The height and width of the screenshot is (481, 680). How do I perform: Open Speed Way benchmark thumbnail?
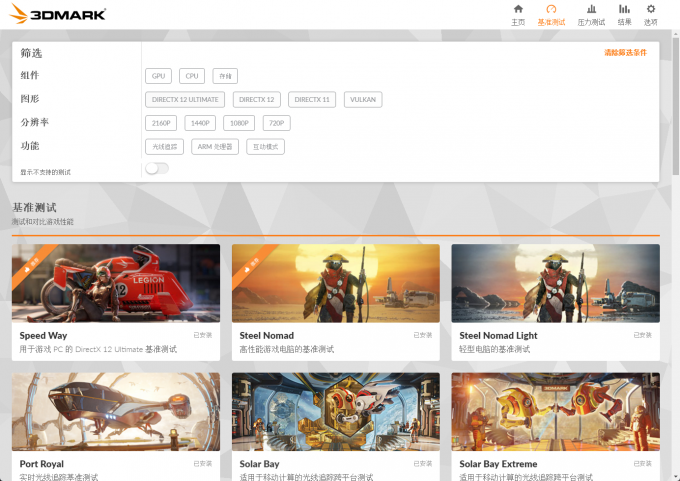tap(116, 283)
